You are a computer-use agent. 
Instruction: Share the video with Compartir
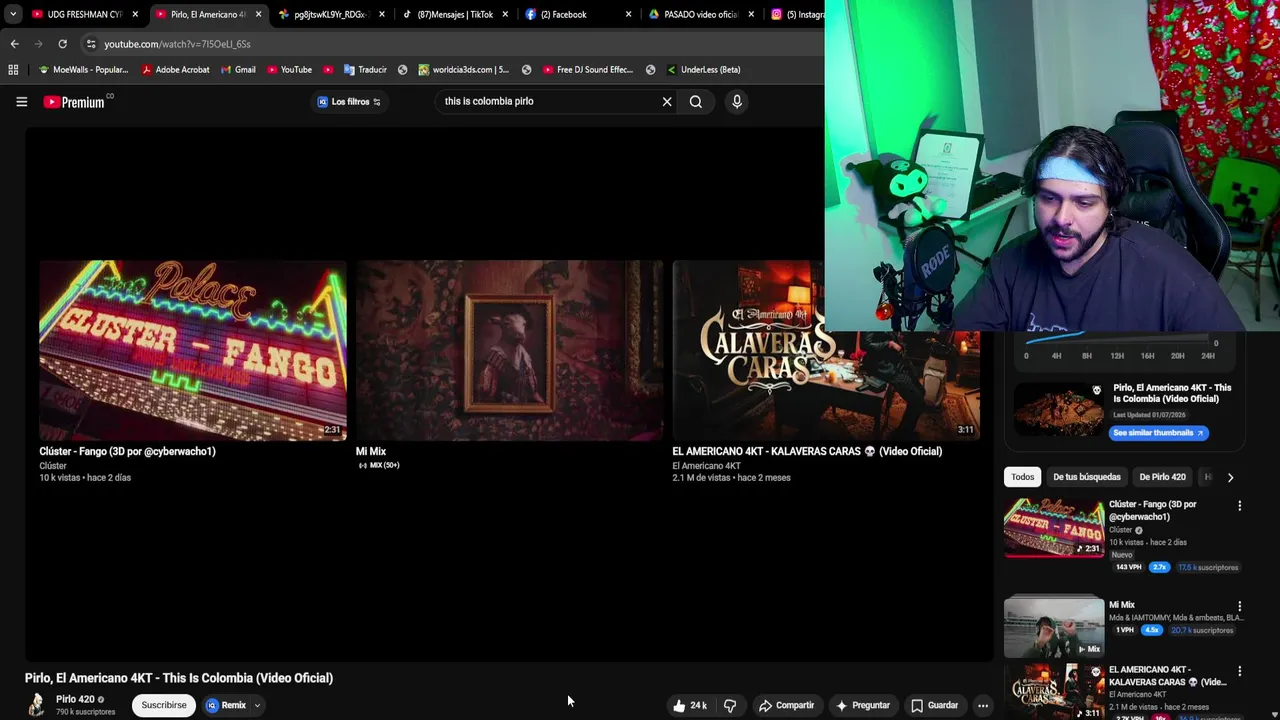pos(786,705)
